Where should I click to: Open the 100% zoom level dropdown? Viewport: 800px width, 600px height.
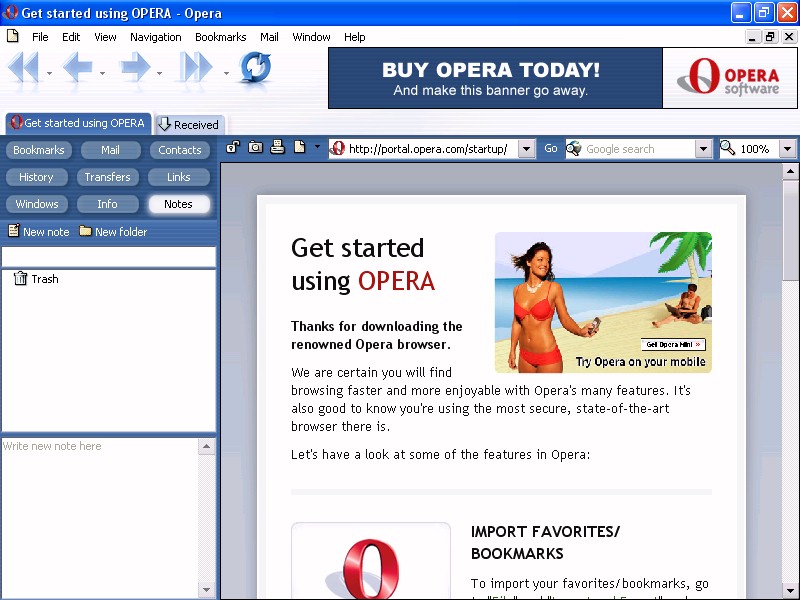pyautogui.click(x=787, y=149)
